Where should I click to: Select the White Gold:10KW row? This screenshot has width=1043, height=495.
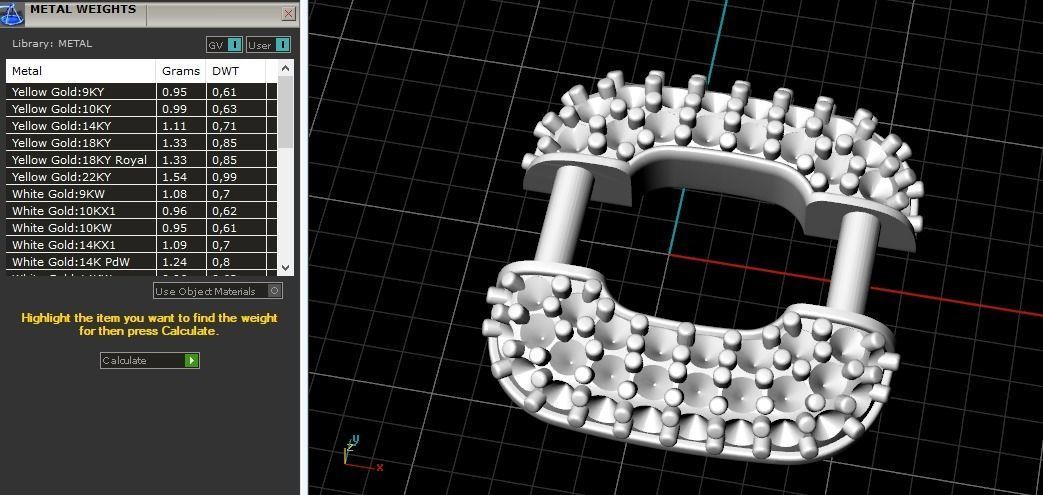pyautogui.click(x=141, y=228)
